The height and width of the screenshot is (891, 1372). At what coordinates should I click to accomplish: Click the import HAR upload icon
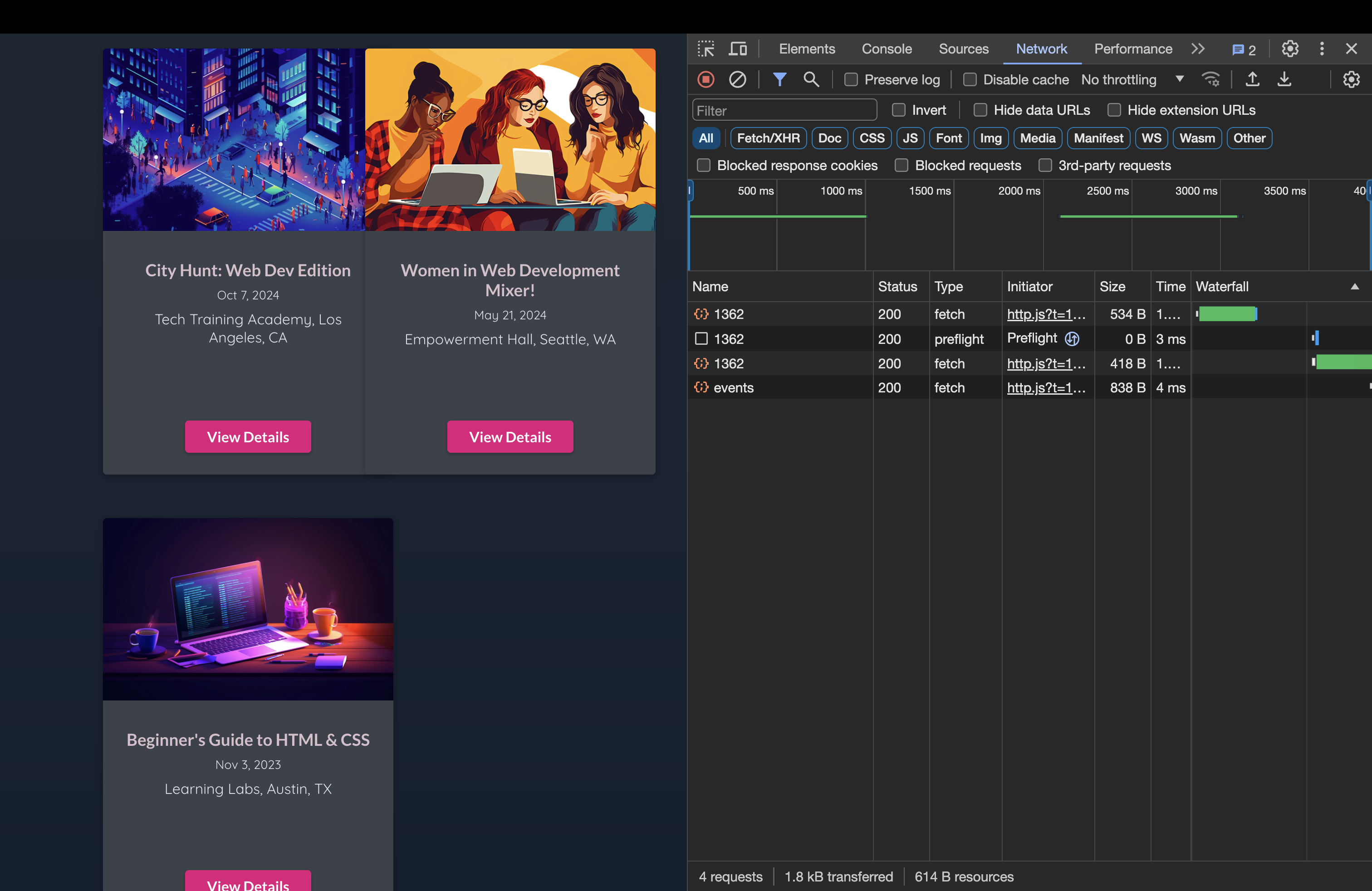(x=1252, y=79)
